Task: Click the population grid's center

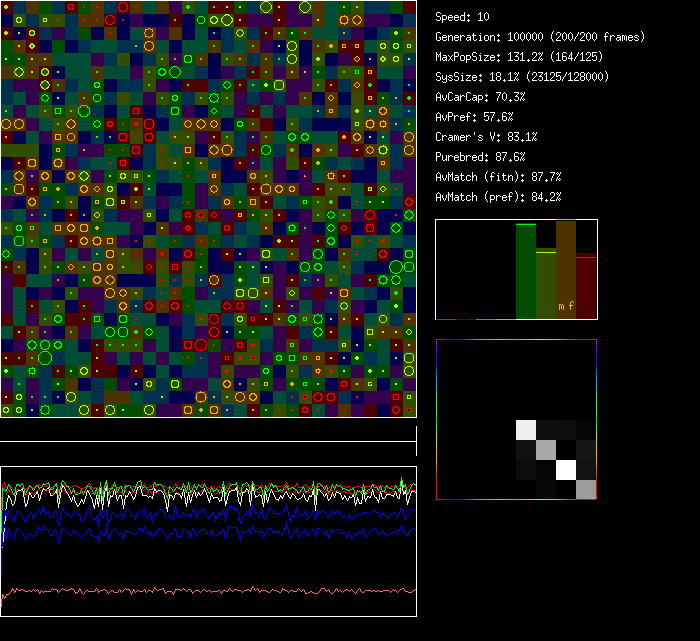Action: coord(208,208)
